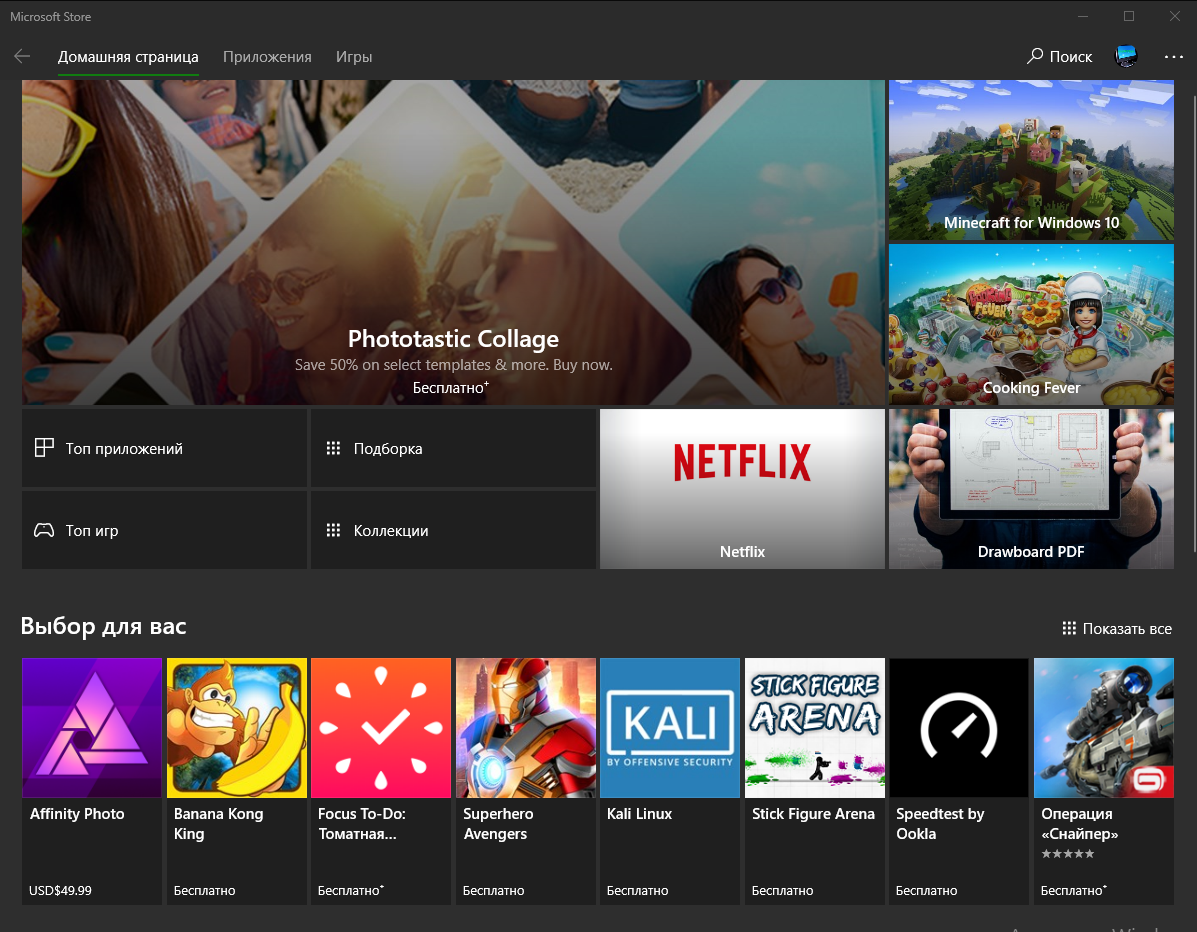Image resolution: width=1197 pixels, height=932 pixels.
Task: Open Cooking Fever tile
Action: [x=1031, y=324]
